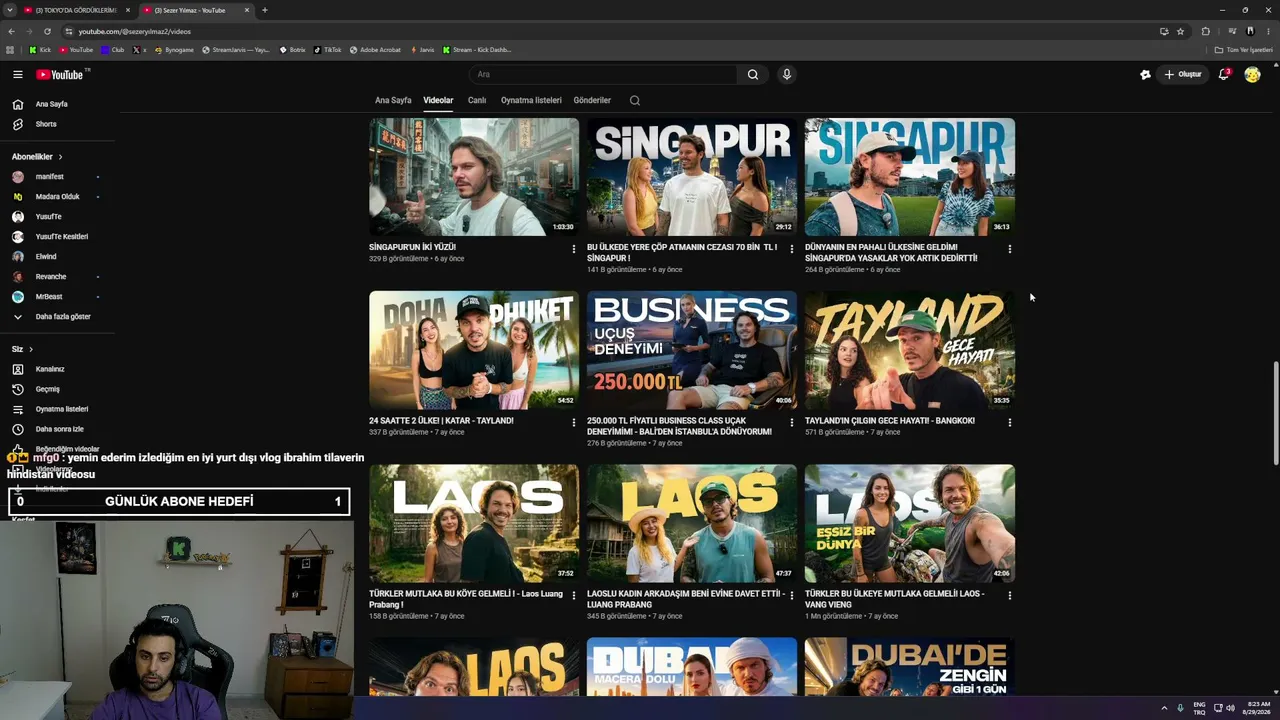Search within channel using magnifier icon
1280x720 pixels.
tap(635, 100)
